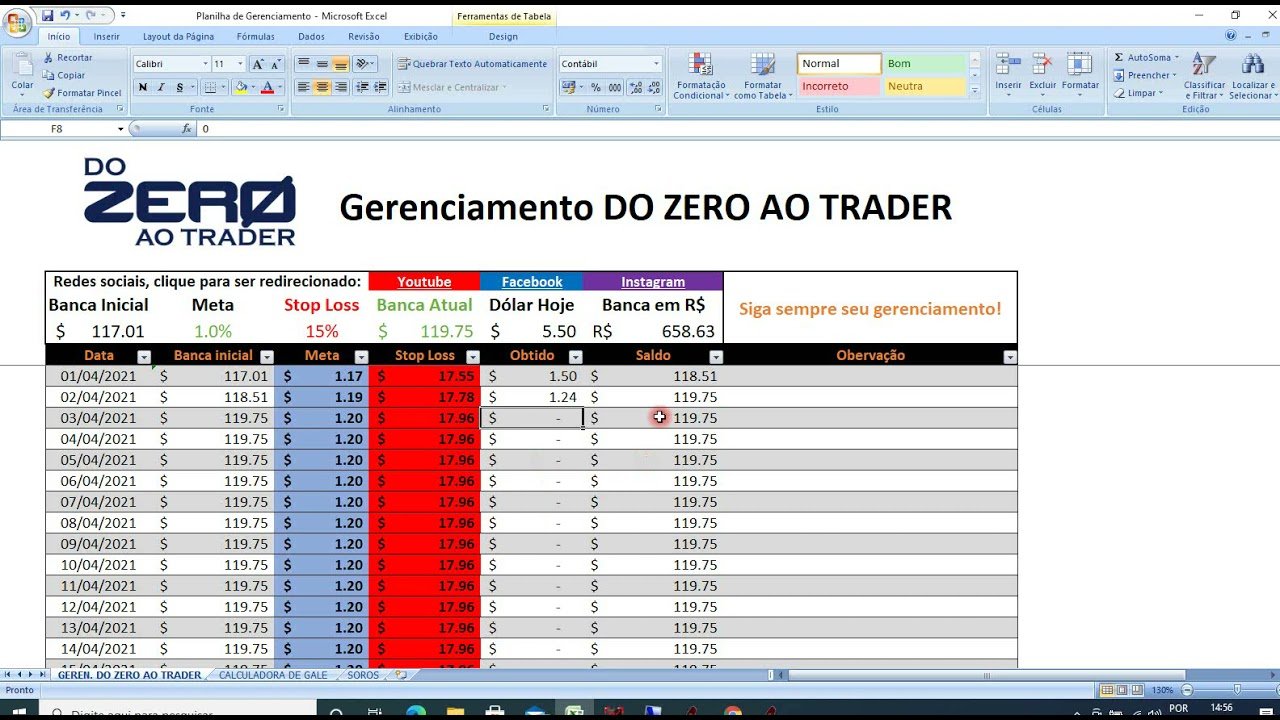Image resolution: width=1280 pixels, height=720 pixels.
Task: Switch to the SOROS sheet
Action: click(363, 676)
